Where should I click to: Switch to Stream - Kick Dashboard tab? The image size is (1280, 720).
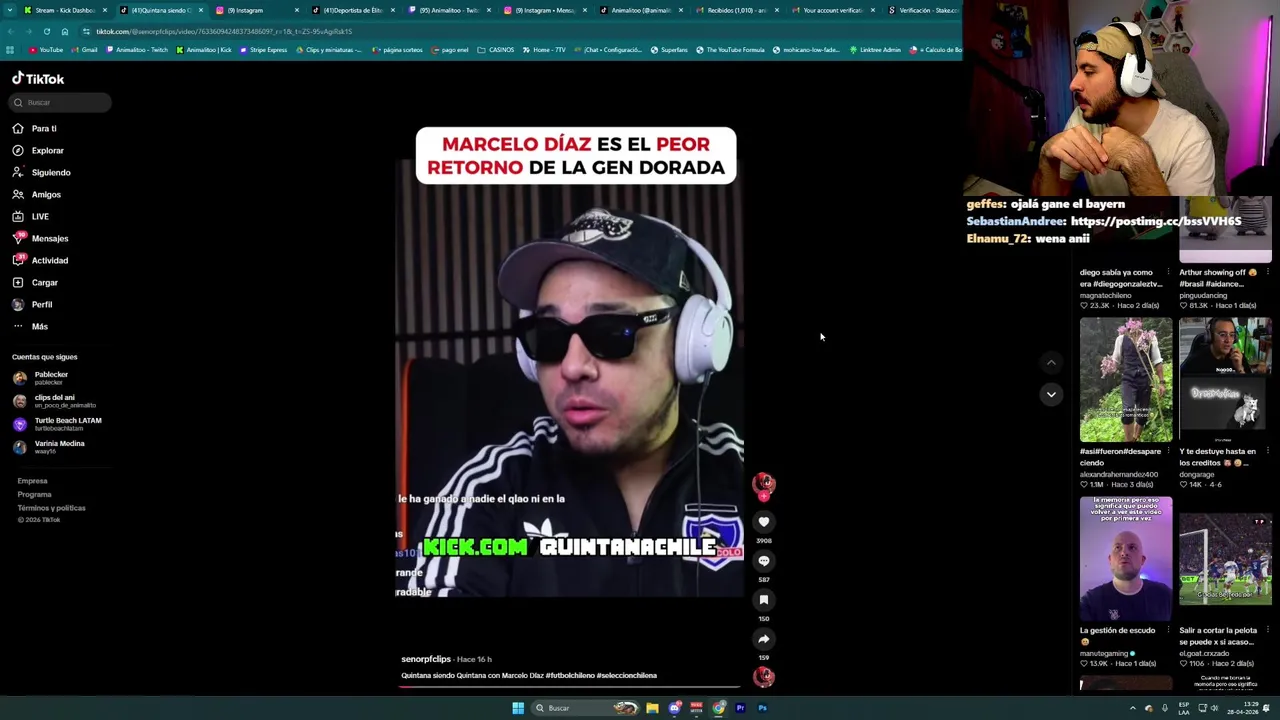(65, 10)
